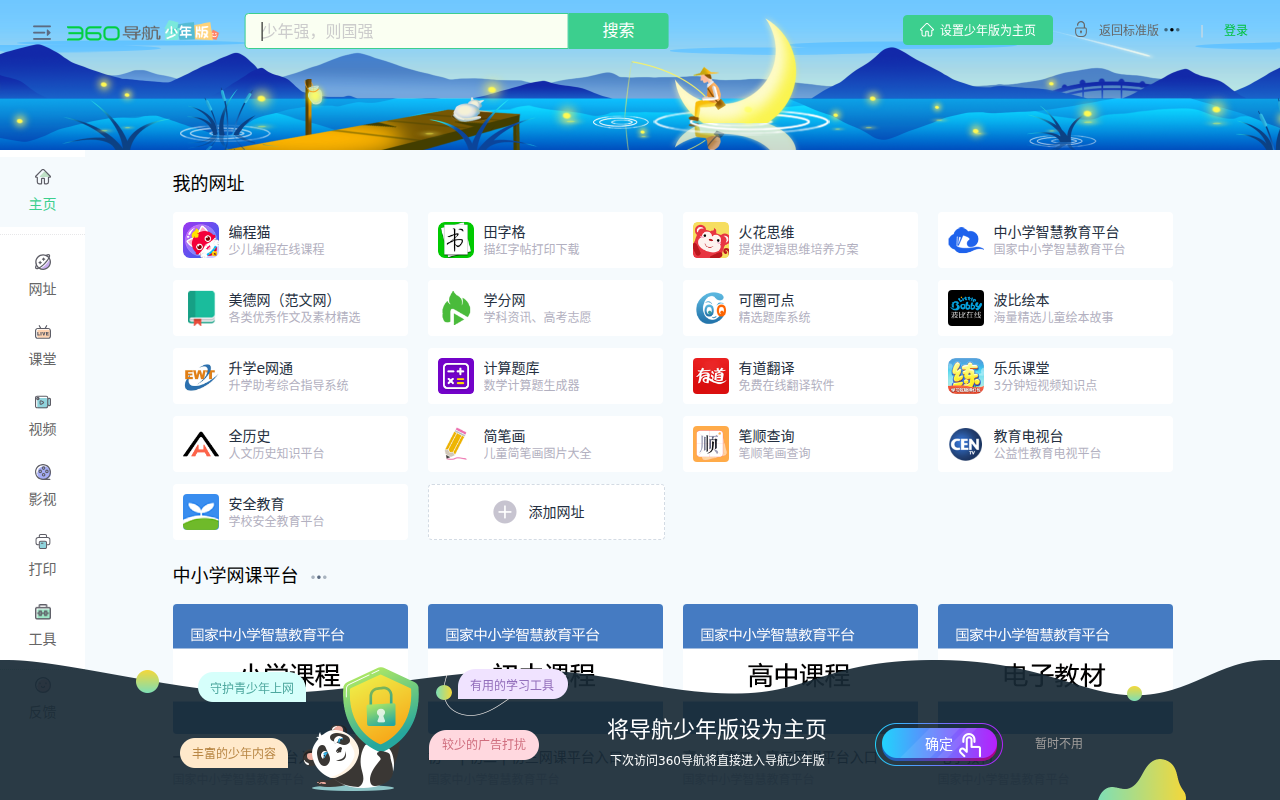Open the 田字格 icon

[456, 240]
